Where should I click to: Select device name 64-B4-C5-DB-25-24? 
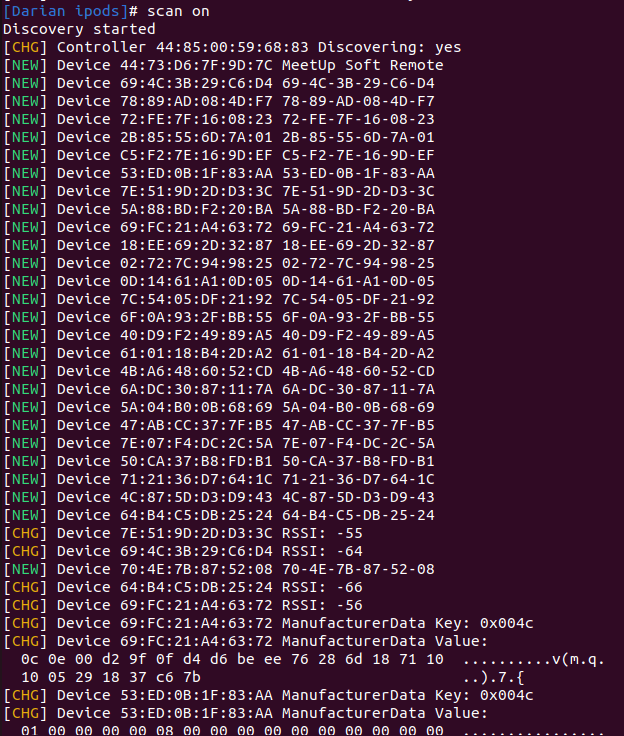click(358, 515)
